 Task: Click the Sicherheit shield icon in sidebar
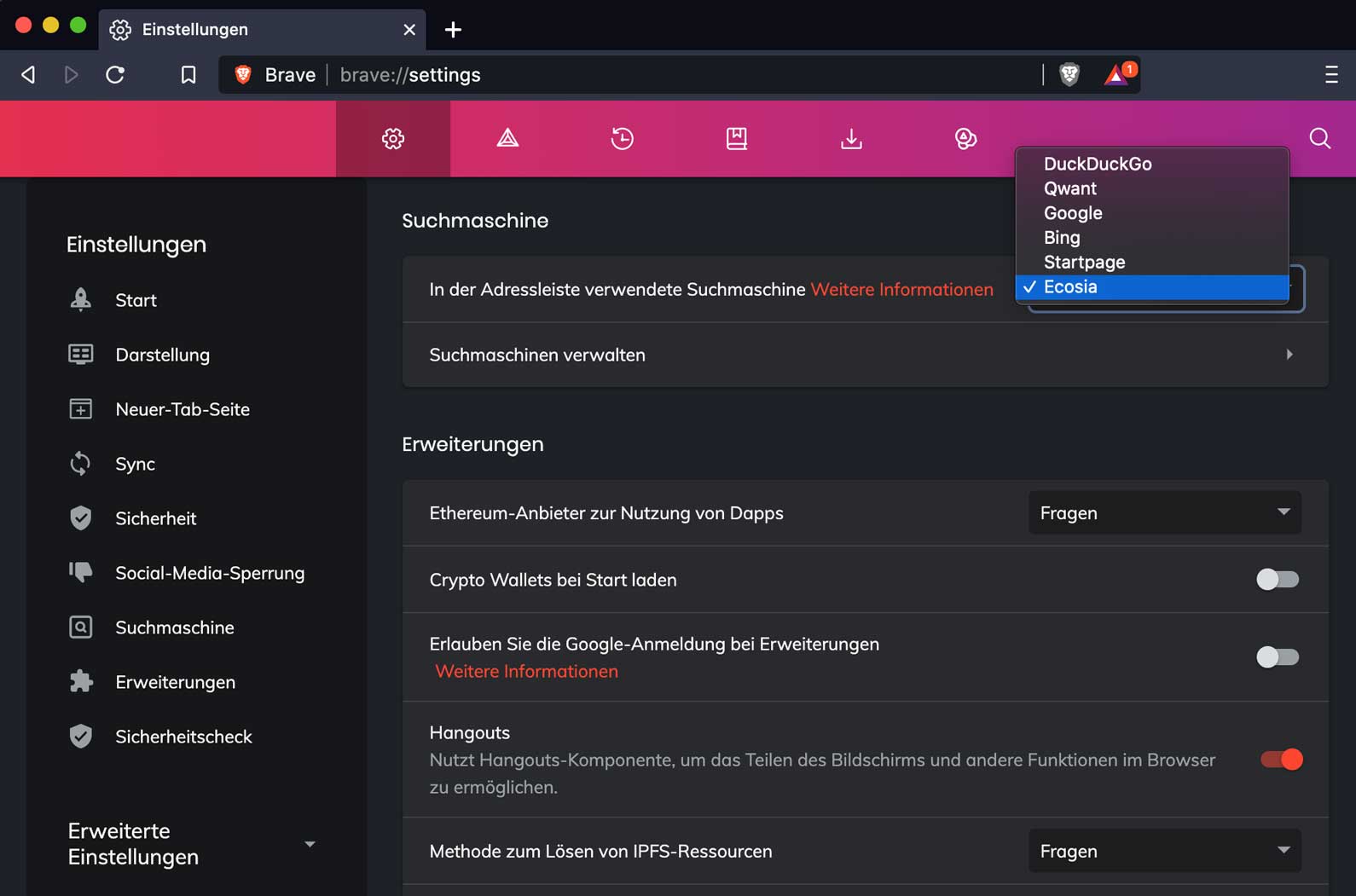(x=81, y=517)
